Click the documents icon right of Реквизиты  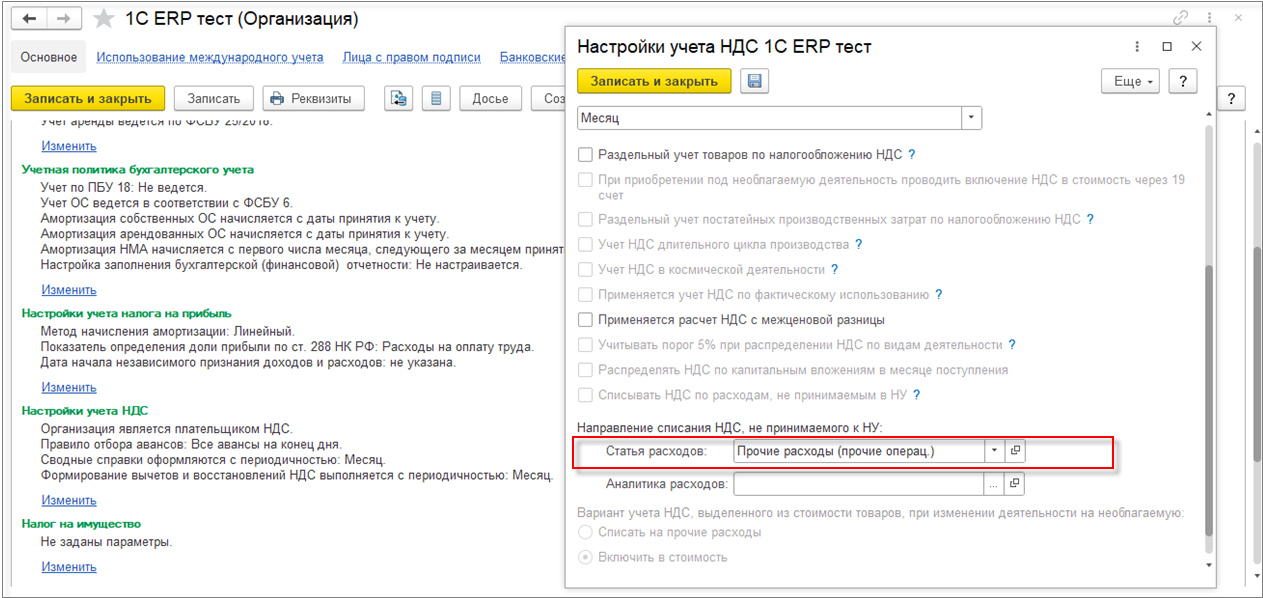(400, 98)
